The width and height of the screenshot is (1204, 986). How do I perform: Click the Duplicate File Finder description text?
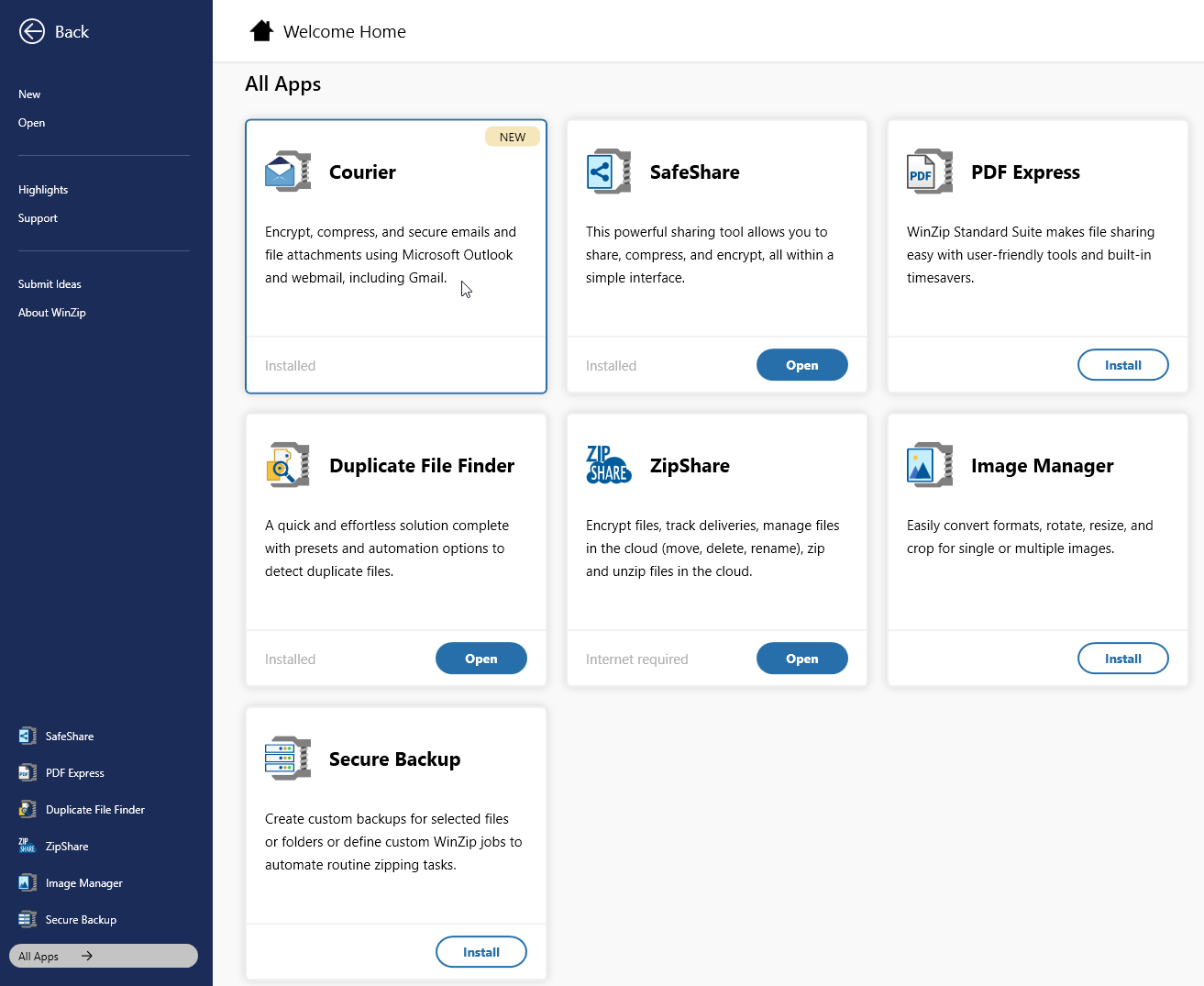coord(387,548)
